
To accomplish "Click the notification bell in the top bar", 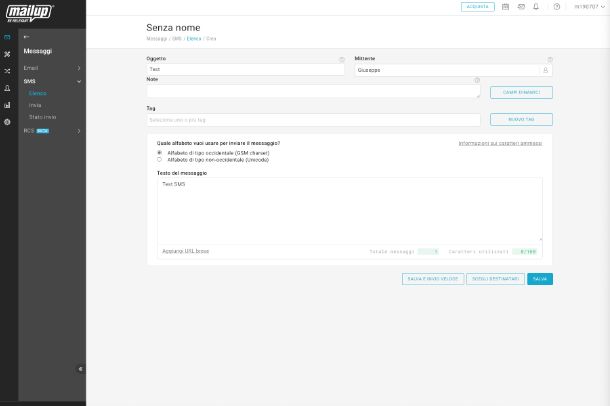I will coord(536,7).
